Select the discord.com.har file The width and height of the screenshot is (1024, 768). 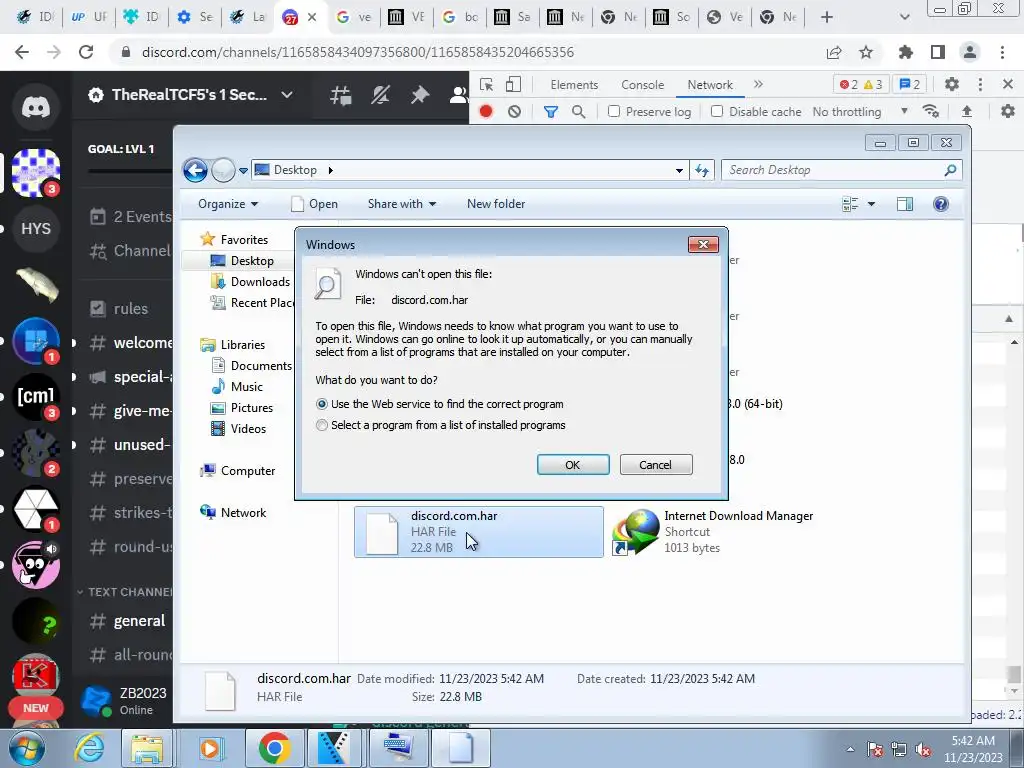pyautogui.click(x=479, y=532)
